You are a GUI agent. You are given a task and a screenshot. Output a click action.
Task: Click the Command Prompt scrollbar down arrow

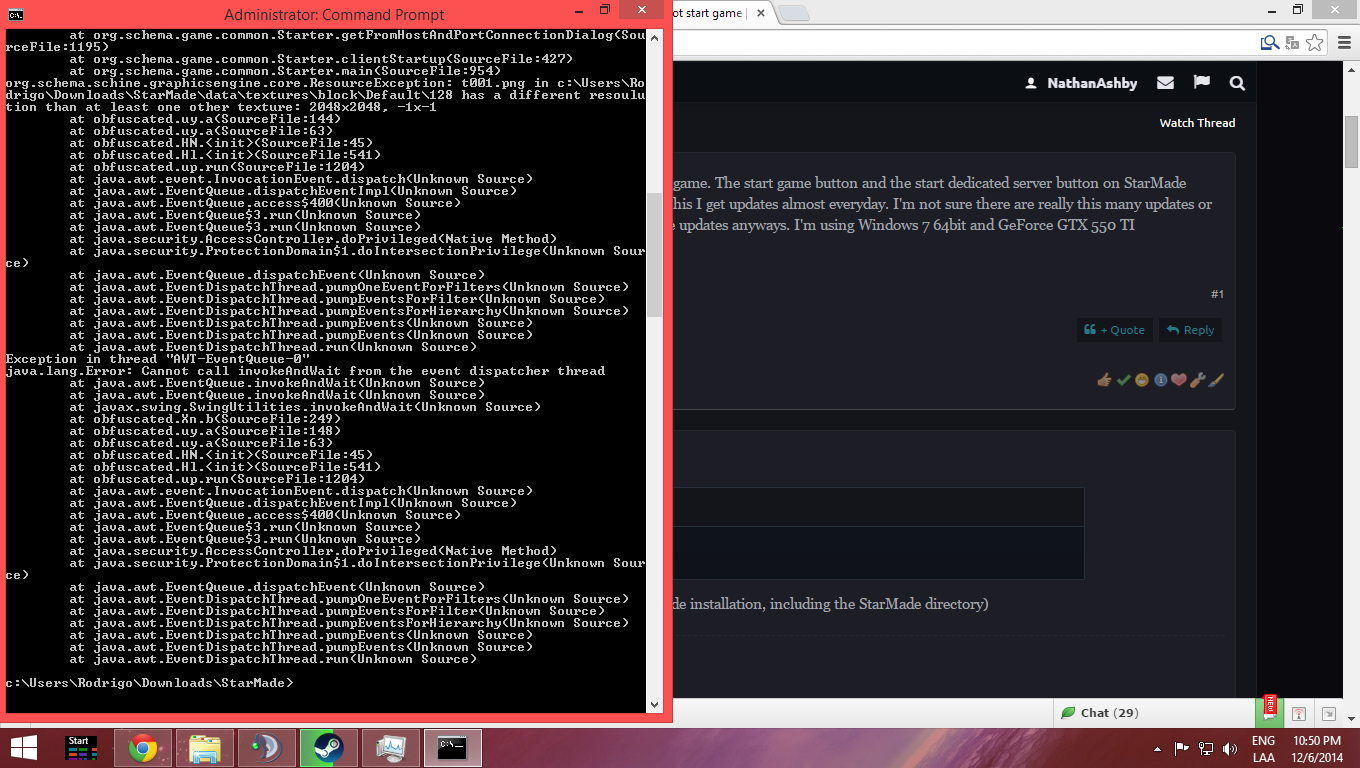pos(655,705)
